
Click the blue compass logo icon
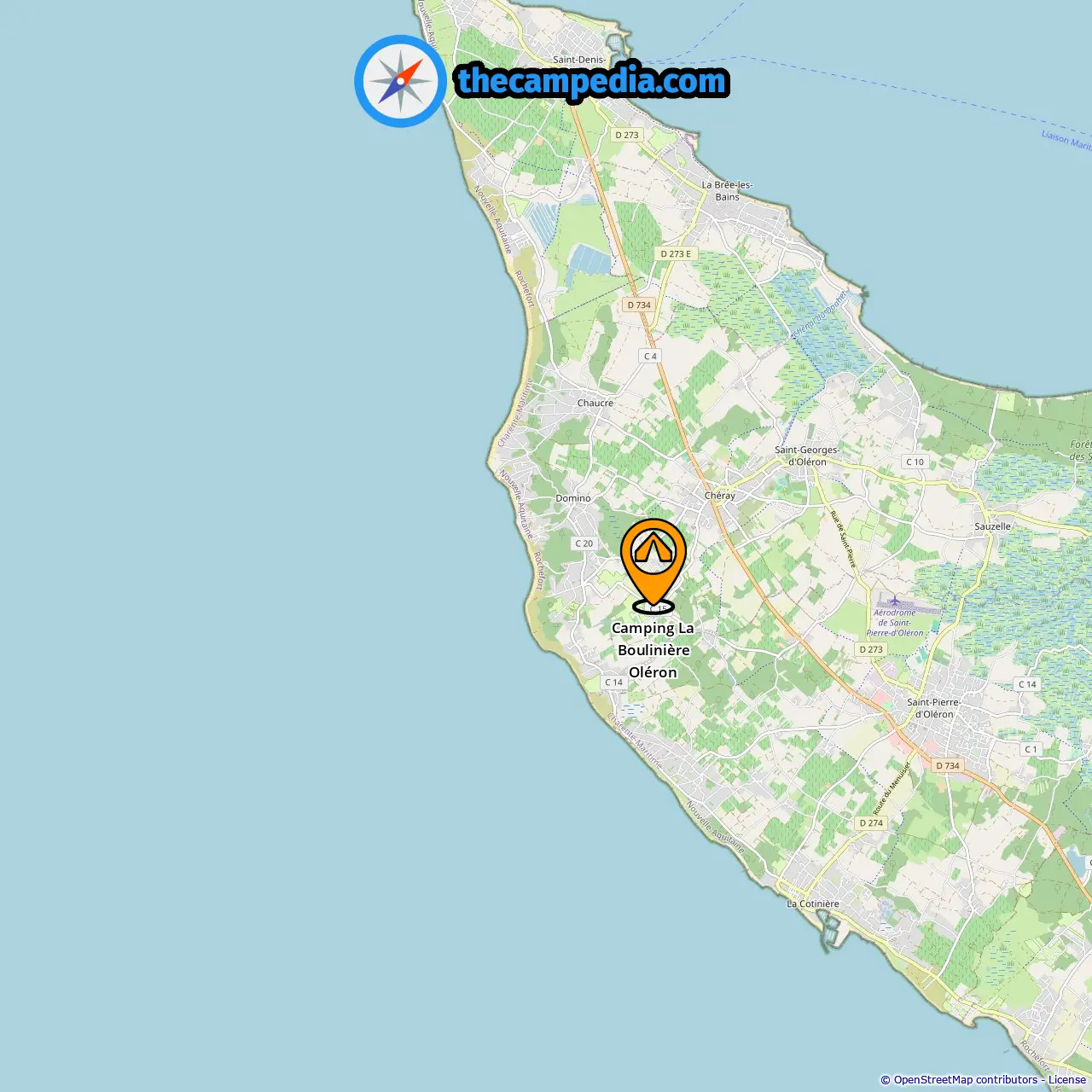point(400,81)
